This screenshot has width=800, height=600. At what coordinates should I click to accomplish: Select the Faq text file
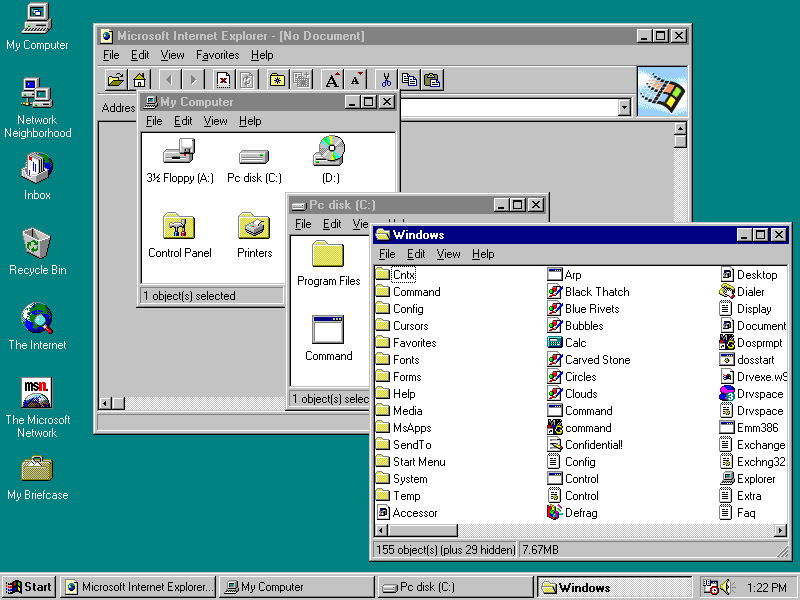click(x=738, y=513)
